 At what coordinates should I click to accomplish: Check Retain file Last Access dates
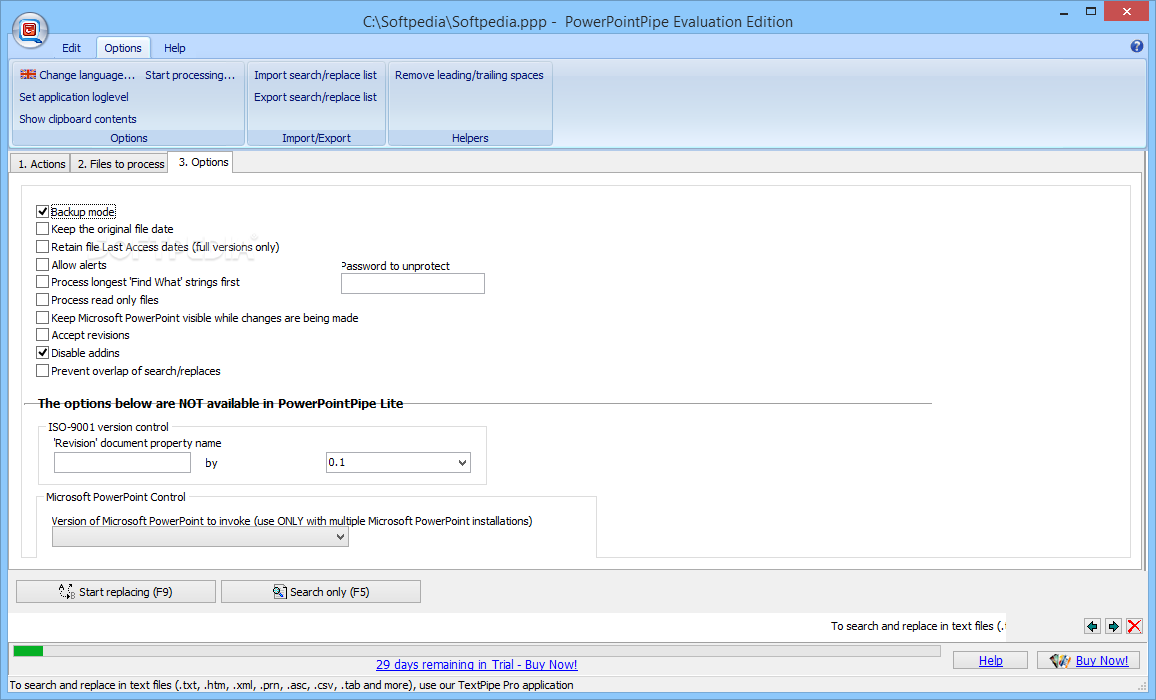point(43,246)
